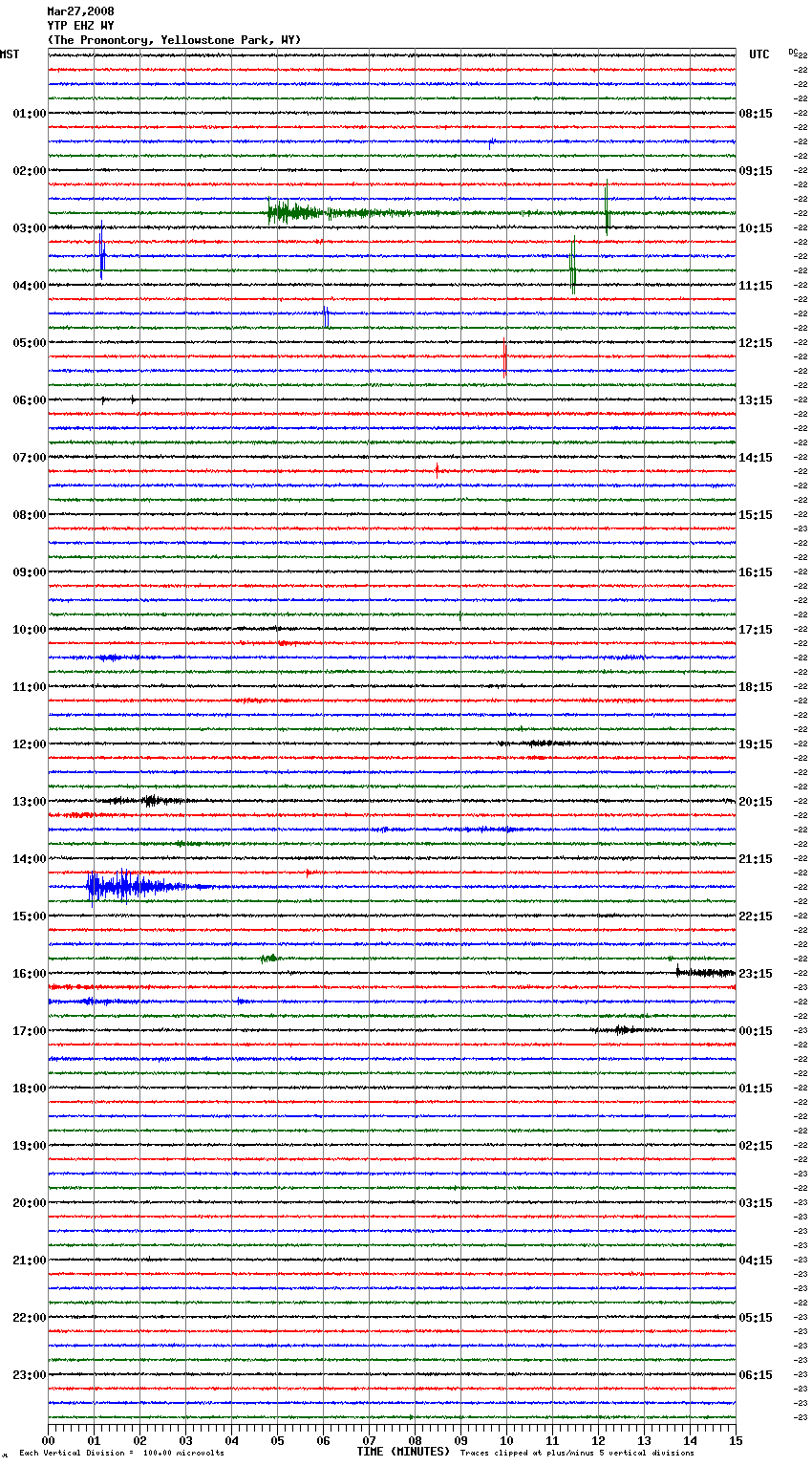Click the 17:15 UTC time label

click(756, 630)
